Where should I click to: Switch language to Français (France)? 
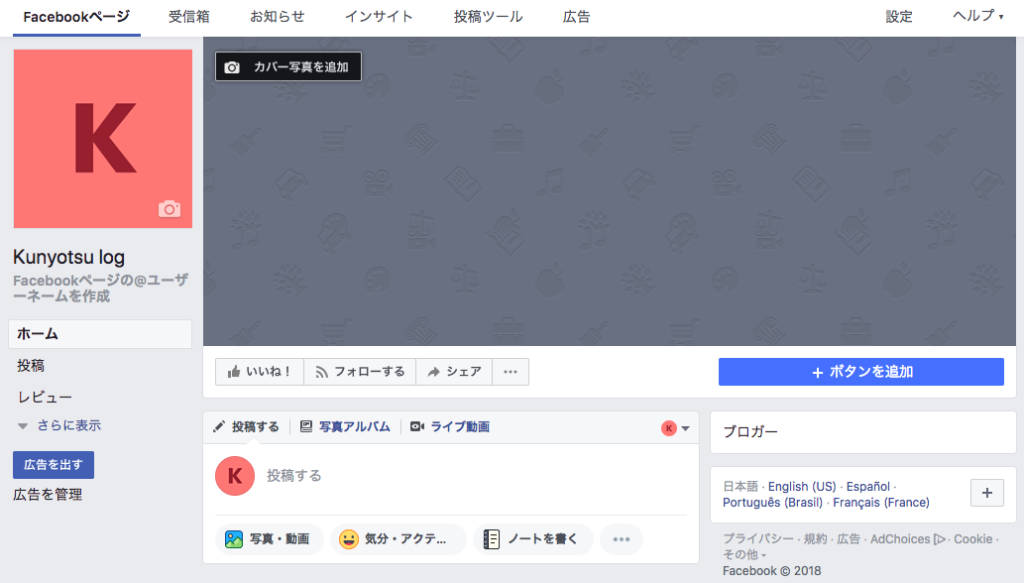881,503
